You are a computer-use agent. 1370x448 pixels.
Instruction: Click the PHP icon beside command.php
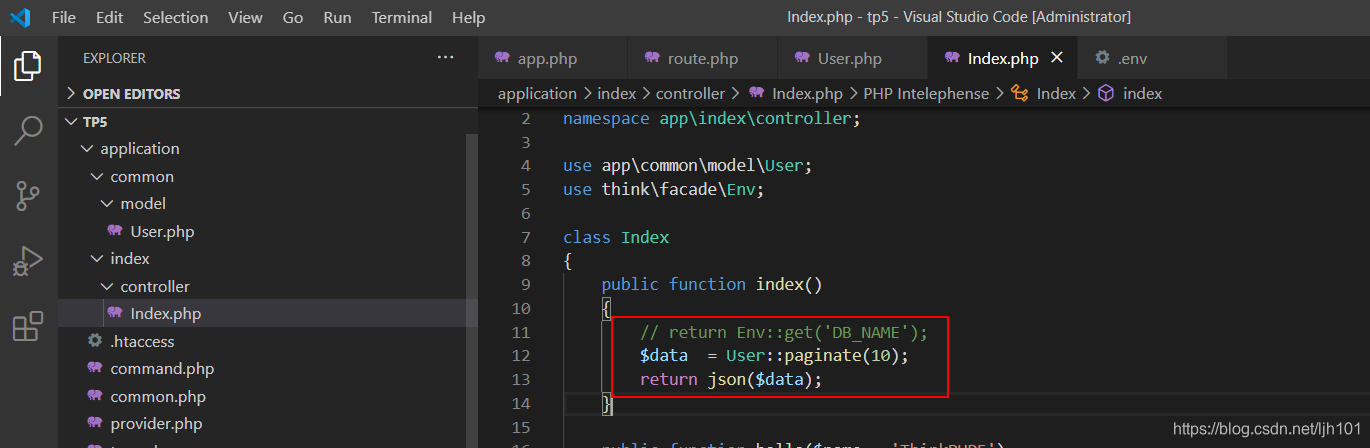tap(96, 368)
